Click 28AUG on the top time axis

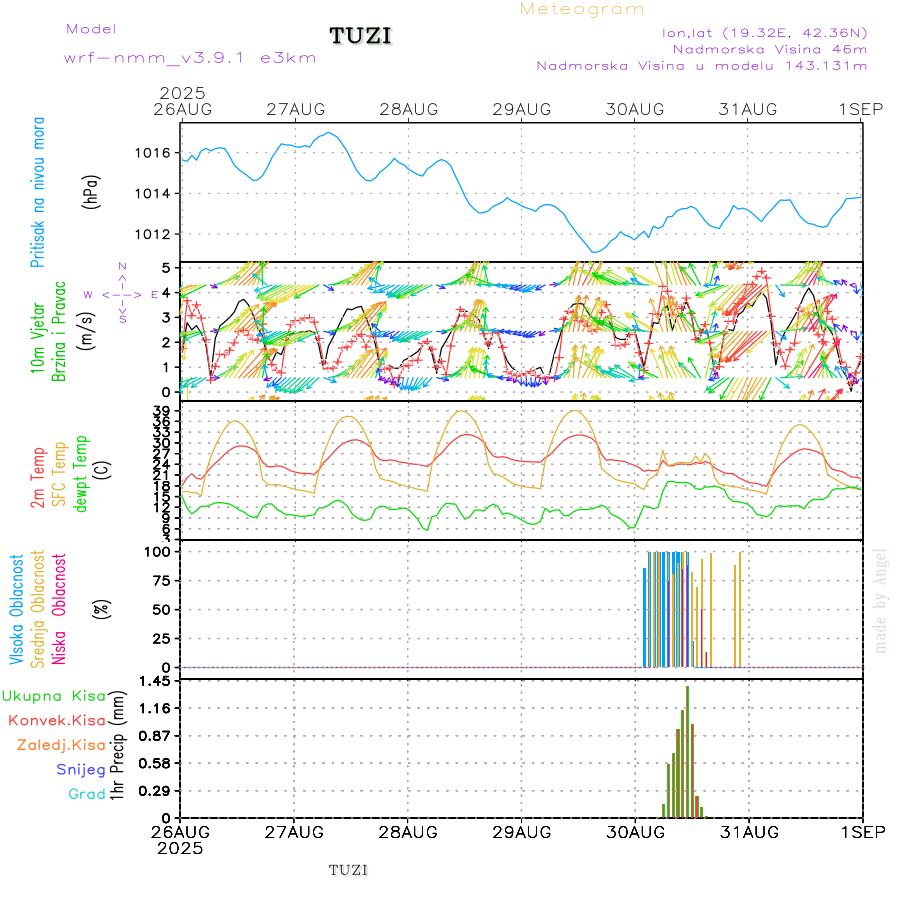coord(409,109)
